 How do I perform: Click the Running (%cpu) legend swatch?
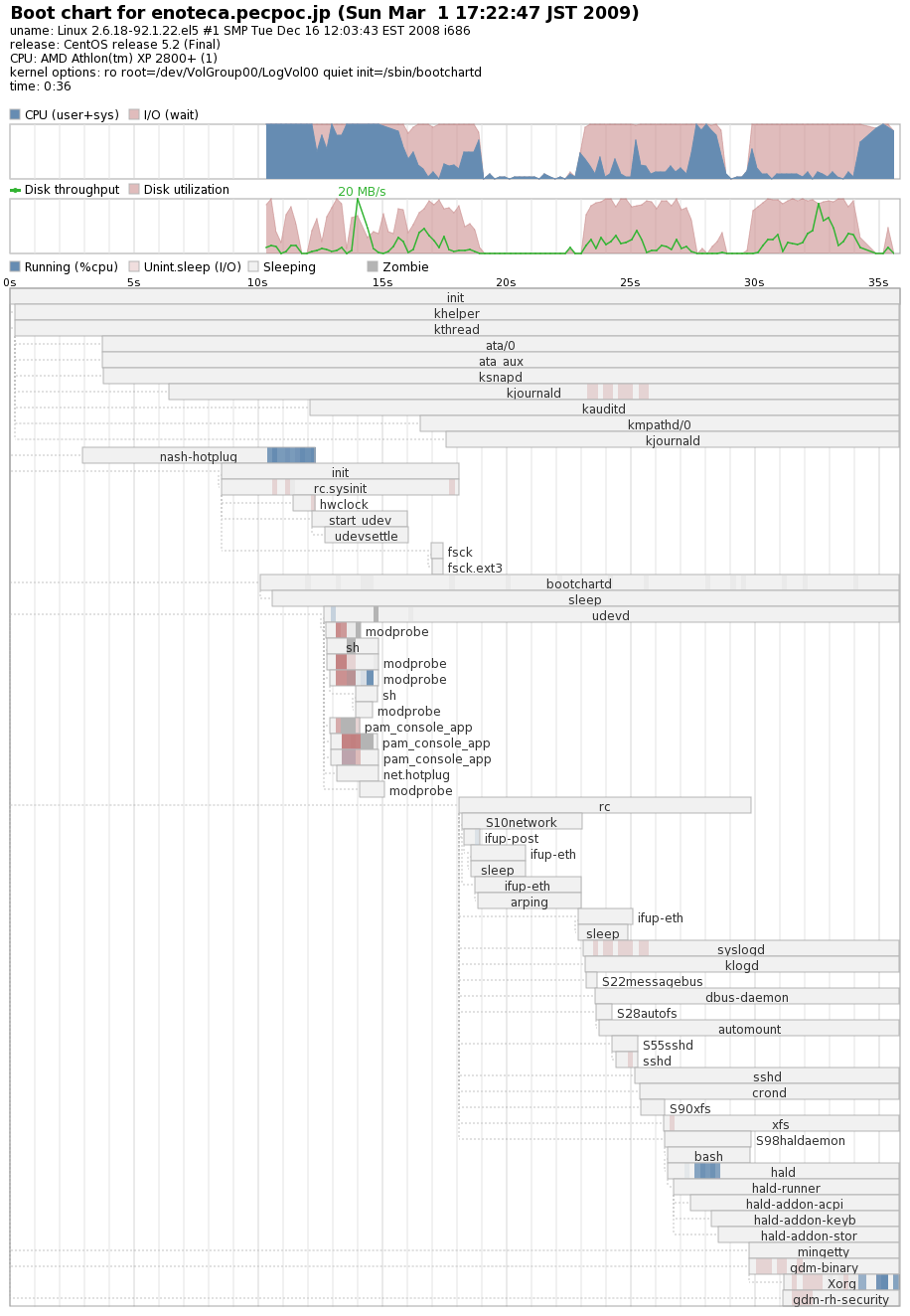tap(15, 267)
